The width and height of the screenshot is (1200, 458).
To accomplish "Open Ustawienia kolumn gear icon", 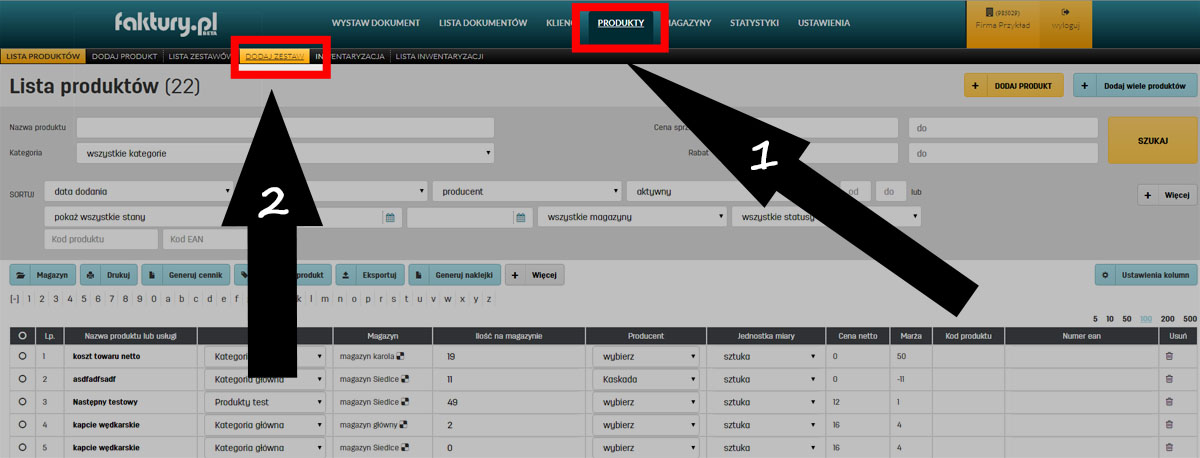I will (x=1105, y=274).
